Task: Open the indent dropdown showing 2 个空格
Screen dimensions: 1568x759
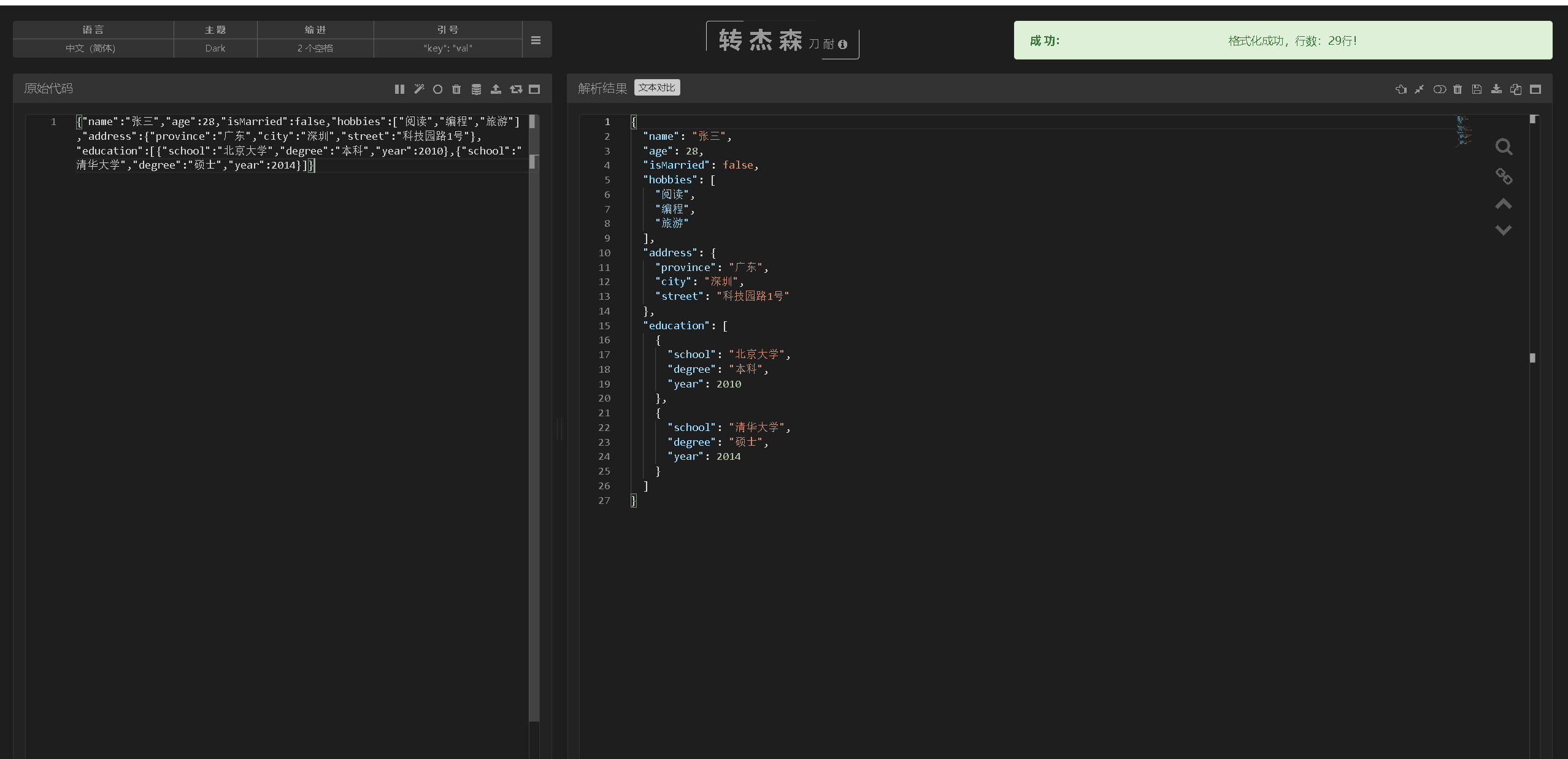Action: [315, 48]
